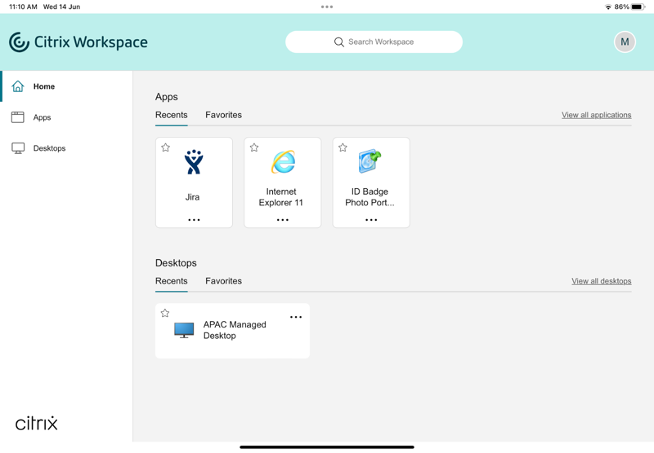Open more options for APAC Managed Desktop
This screenshot has height=453, width=654.
pos(296,317)
